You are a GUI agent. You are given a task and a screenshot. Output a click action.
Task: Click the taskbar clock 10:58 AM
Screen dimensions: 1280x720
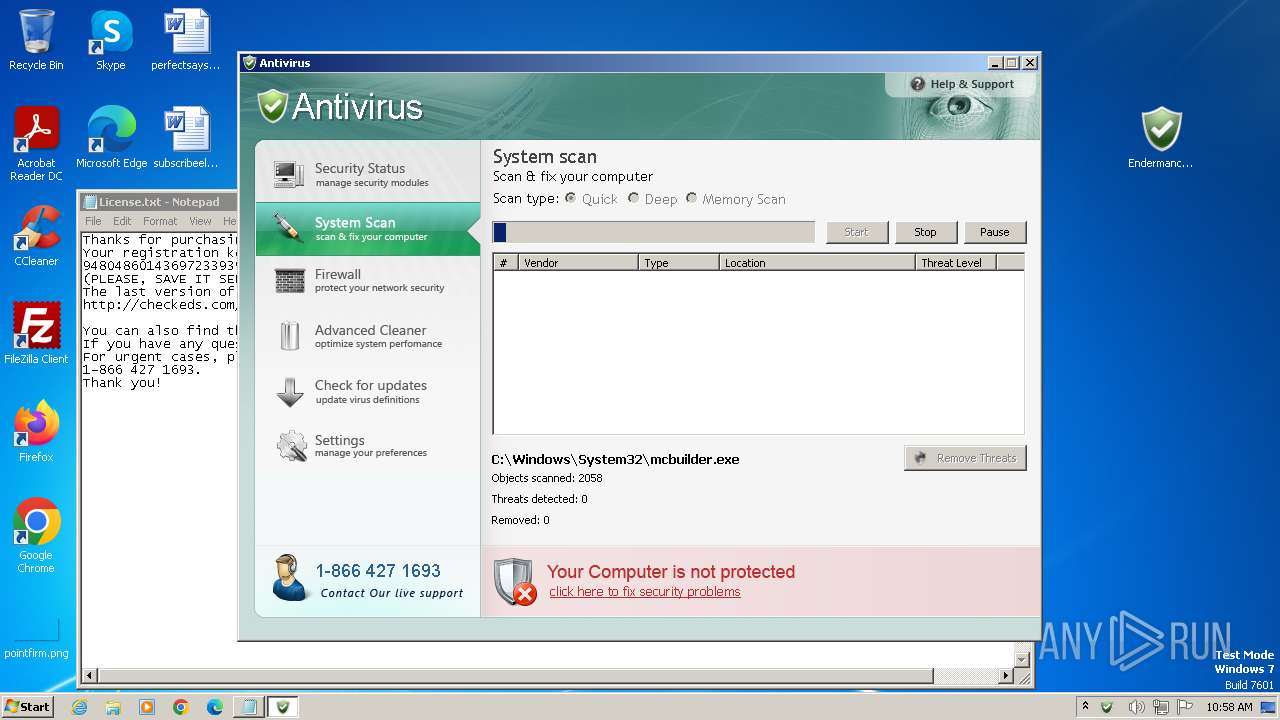[1229, 707]
